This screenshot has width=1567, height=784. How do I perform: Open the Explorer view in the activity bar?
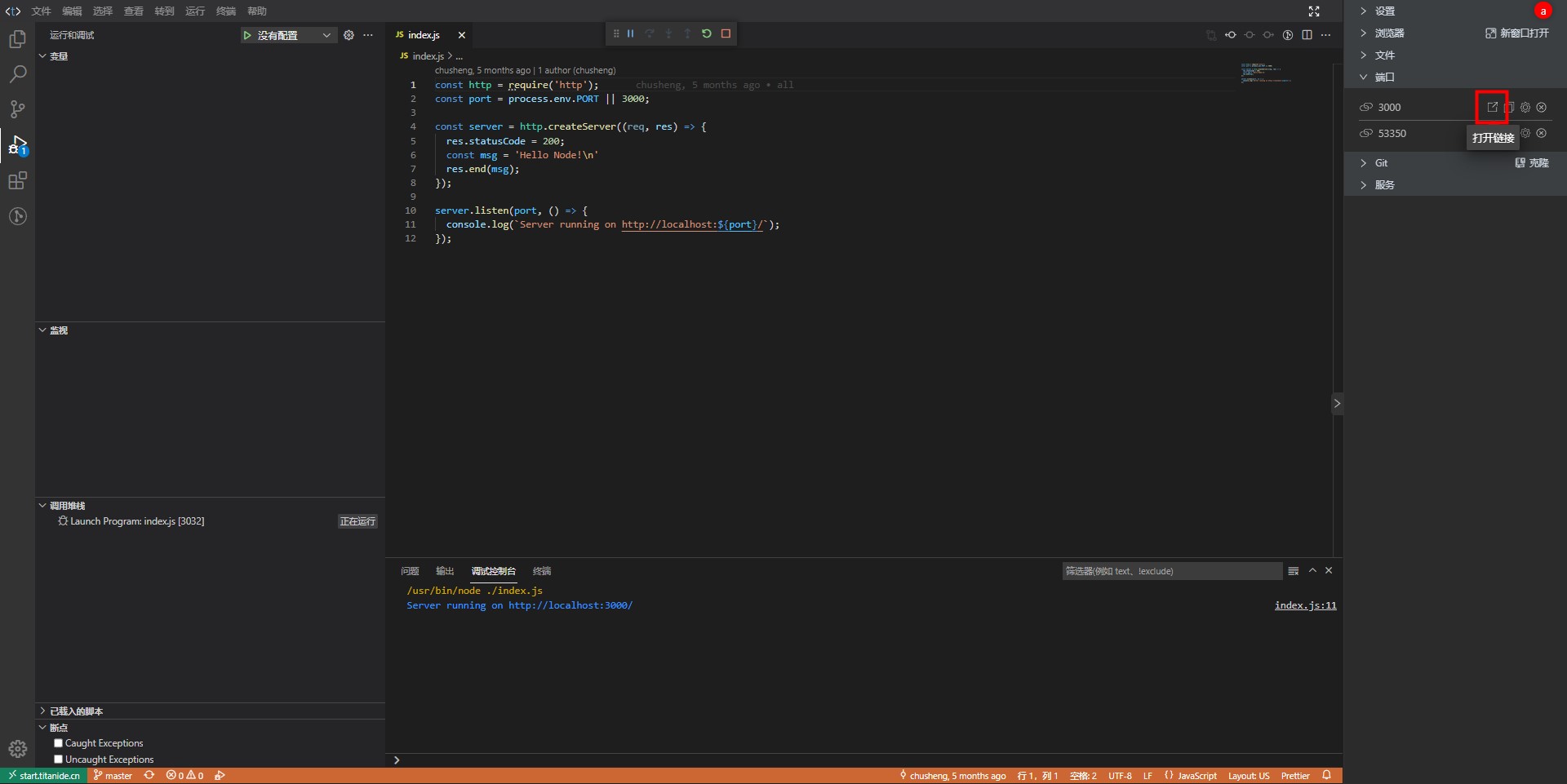[x=17, y=39]
